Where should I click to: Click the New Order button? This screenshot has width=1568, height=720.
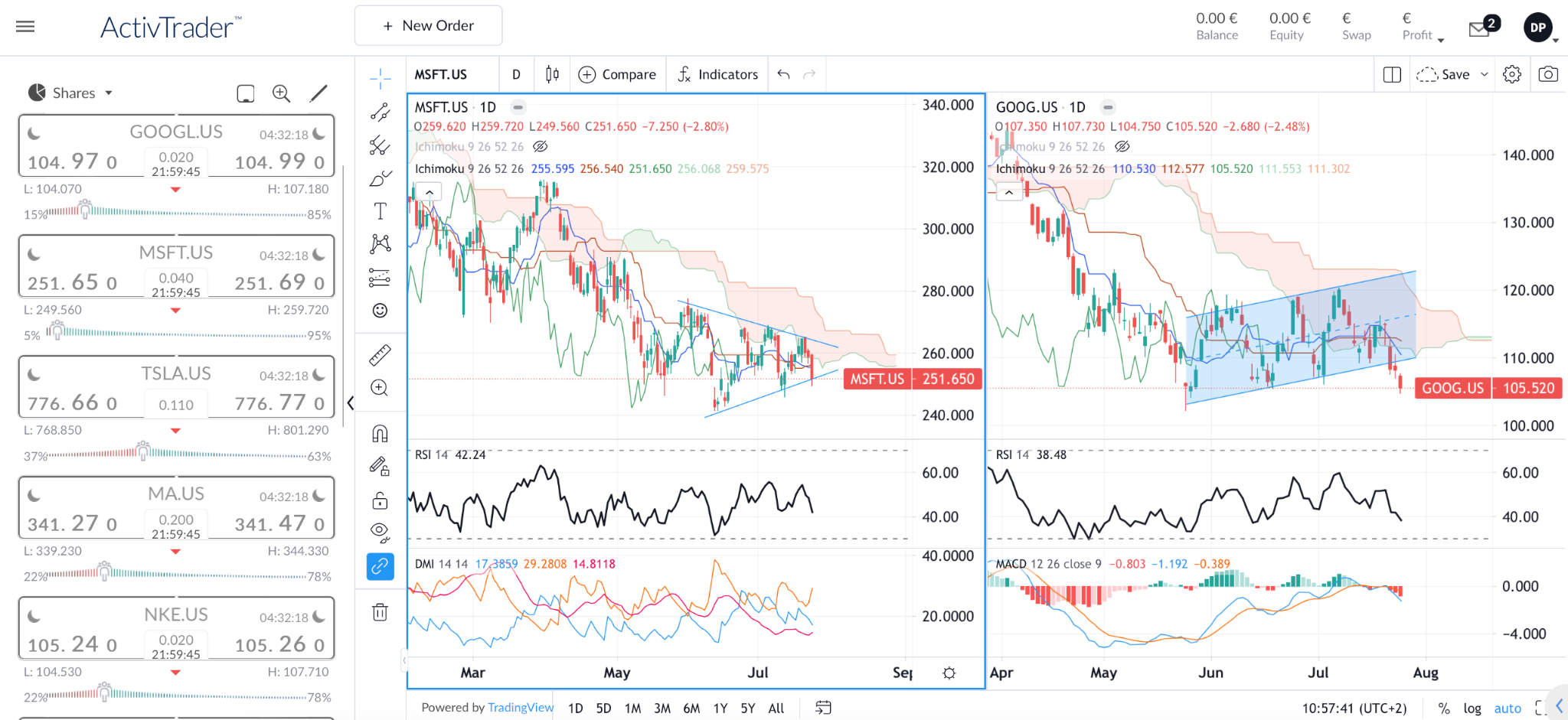[x=428, y=26]
